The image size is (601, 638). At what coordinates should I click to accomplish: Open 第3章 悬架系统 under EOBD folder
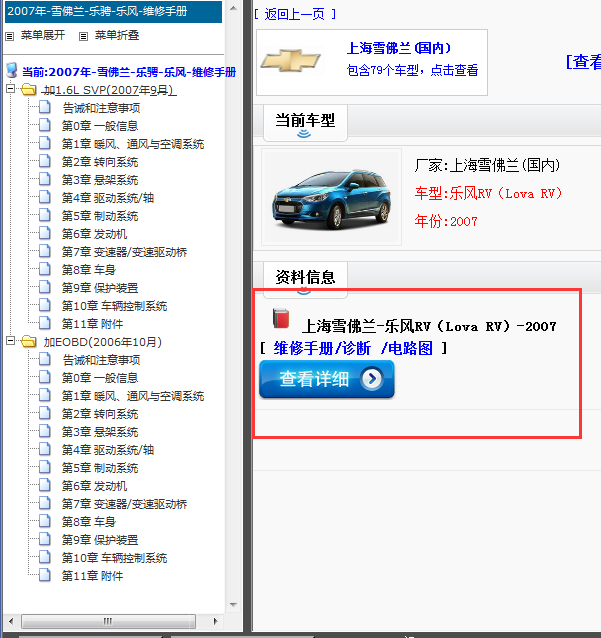tap(100, 432)
